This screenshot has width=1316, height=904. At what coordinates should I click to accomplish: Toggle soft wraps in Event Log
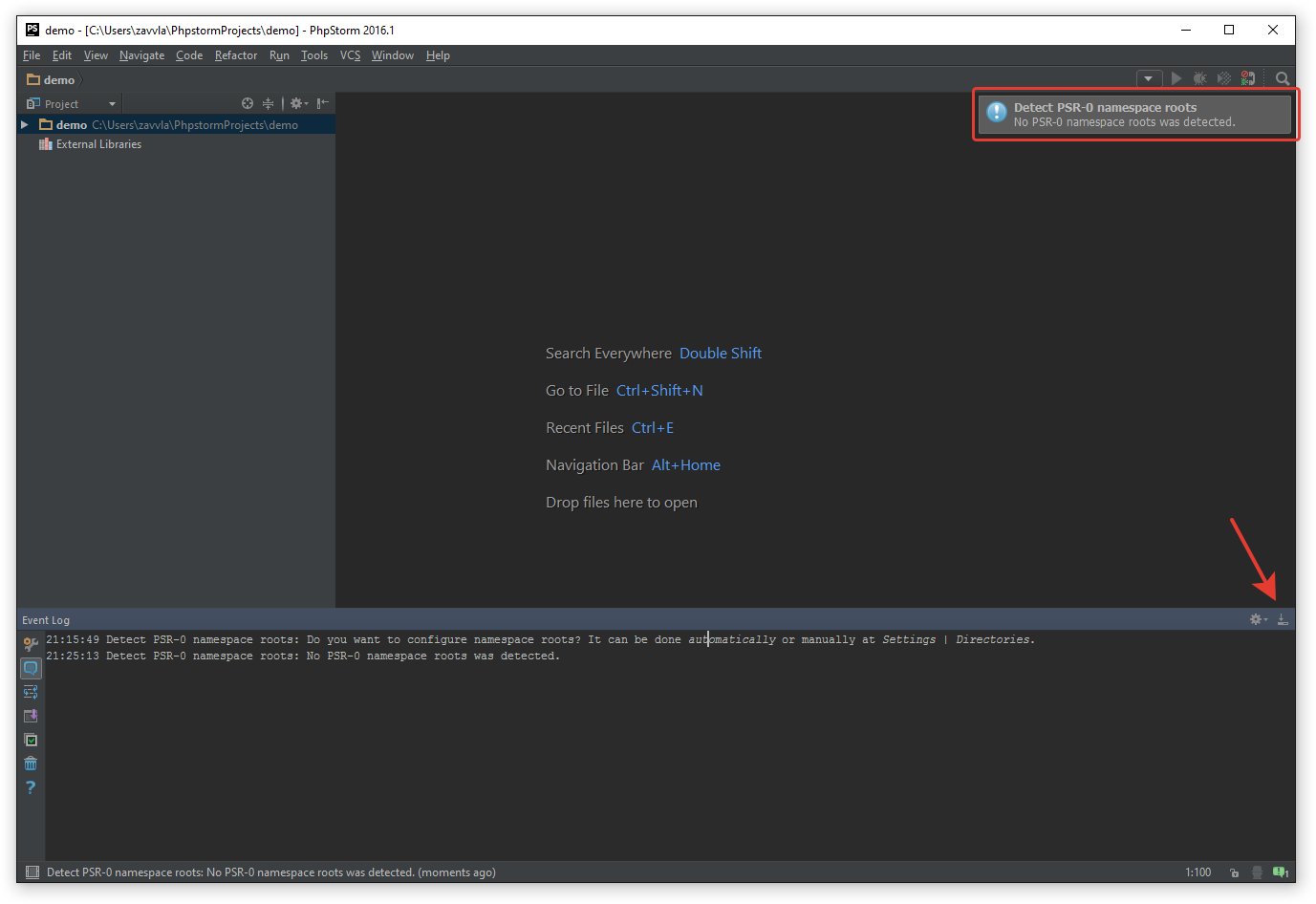(x=31, y=692)
